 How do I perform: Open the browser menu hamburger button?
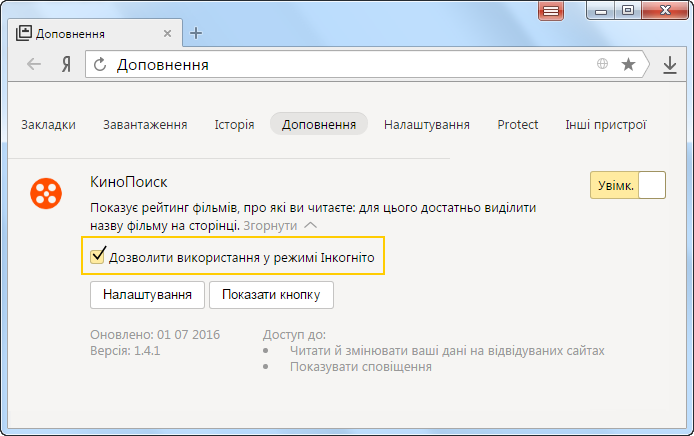tap(551, 11)
